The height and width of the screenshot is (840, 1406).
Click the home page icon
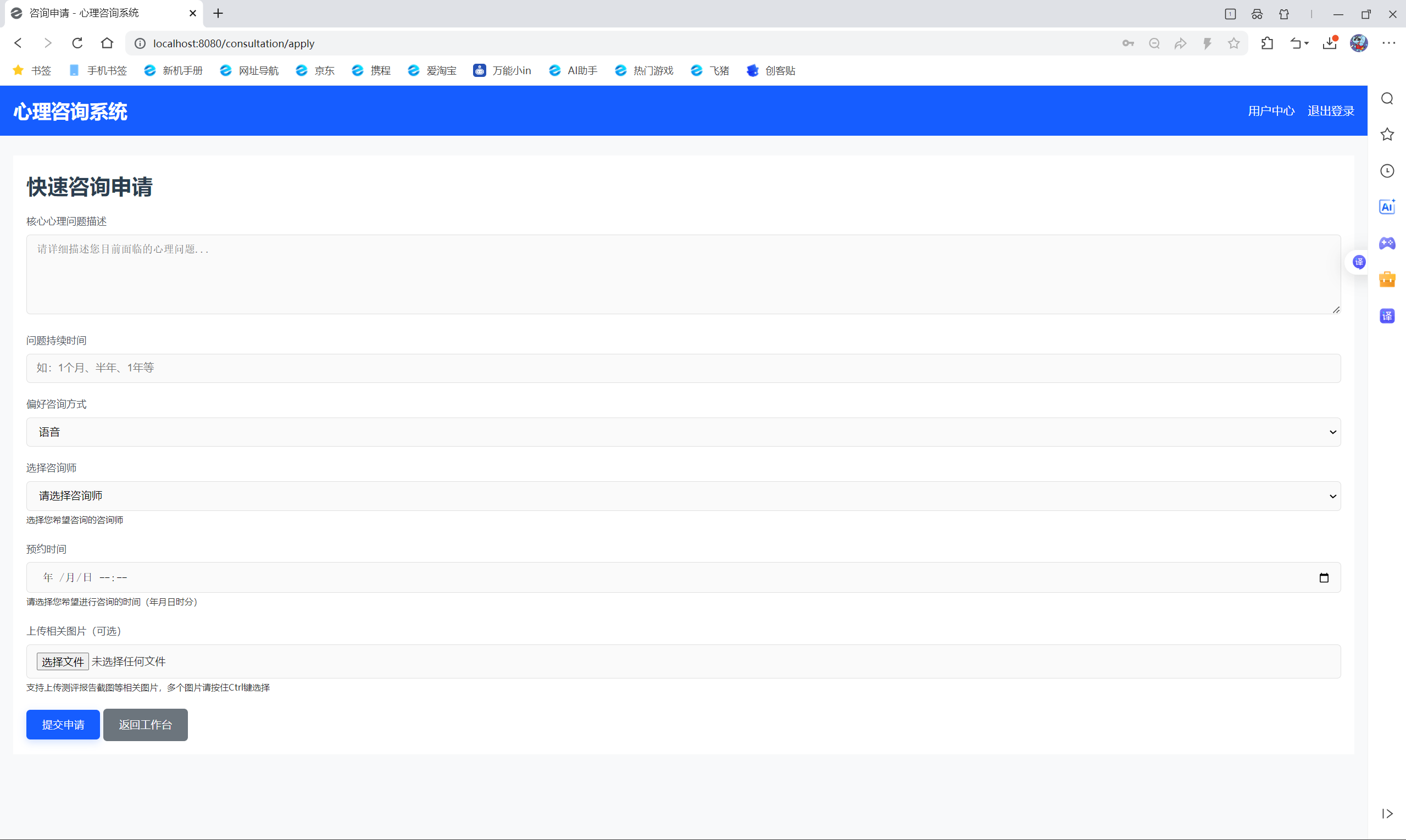pyautogui.click(x=107, y=43)
